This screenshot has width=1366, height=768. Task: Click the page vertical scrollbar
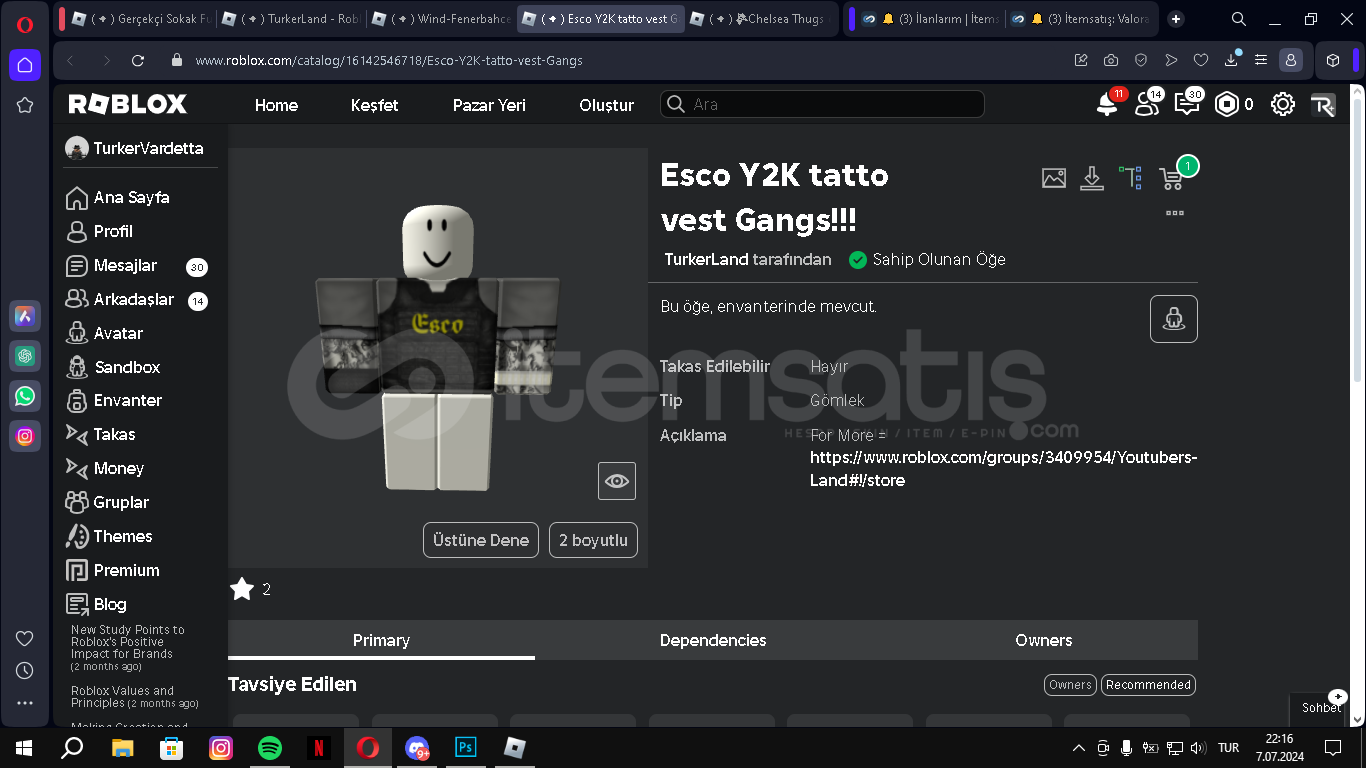(x=1357, y=240)
